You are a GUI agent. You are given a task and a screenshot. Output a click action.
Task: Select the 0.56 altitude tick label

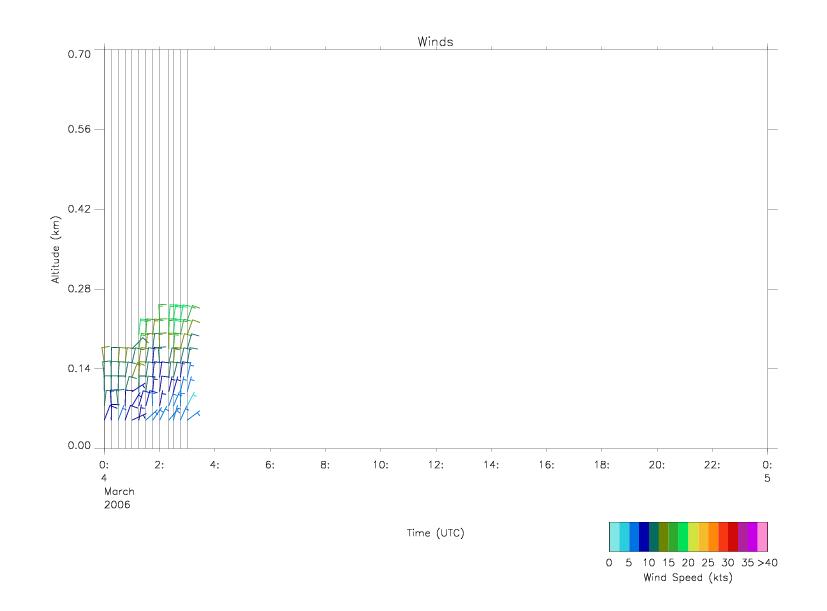point(79,129)
